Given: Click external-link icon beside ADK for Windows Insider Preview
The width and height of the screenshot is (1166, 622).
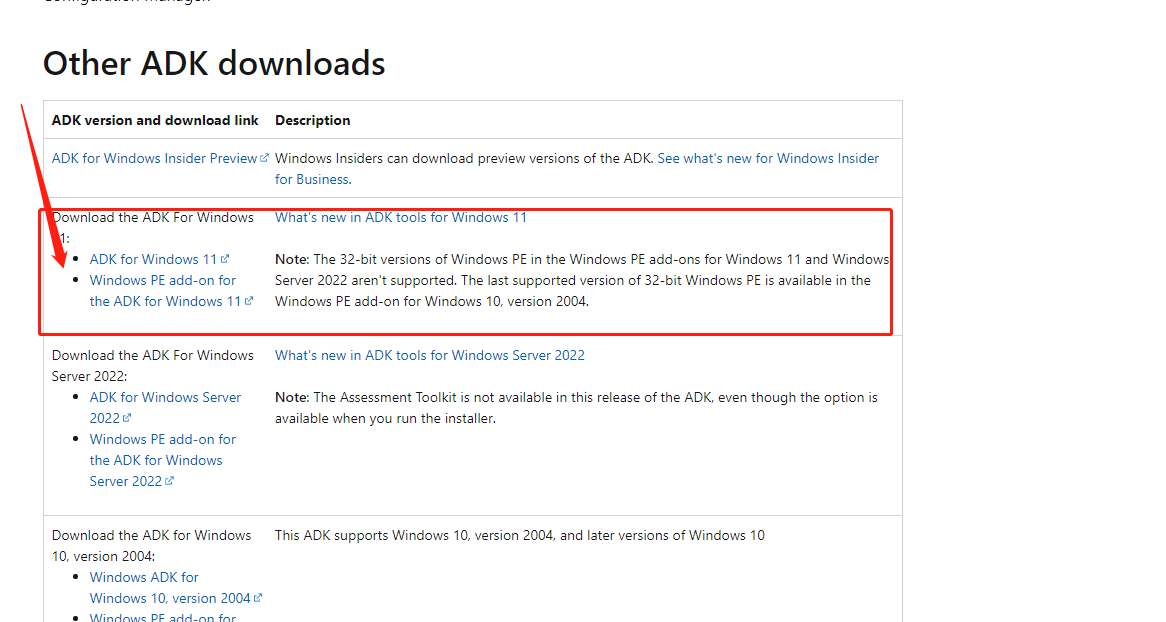Looking at the screenshot, I should [264, 158].
